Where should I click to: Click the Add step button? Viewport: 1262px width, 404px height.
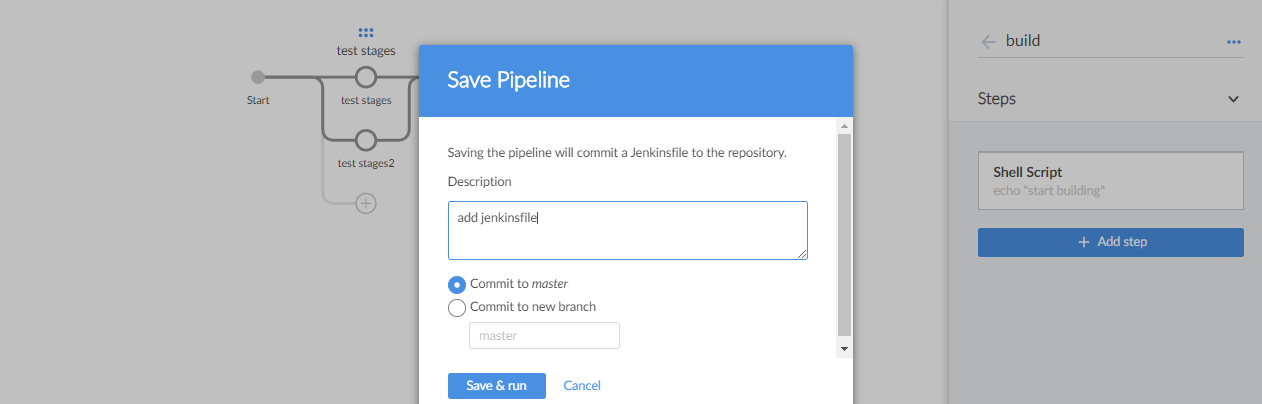pos(1110,242)
